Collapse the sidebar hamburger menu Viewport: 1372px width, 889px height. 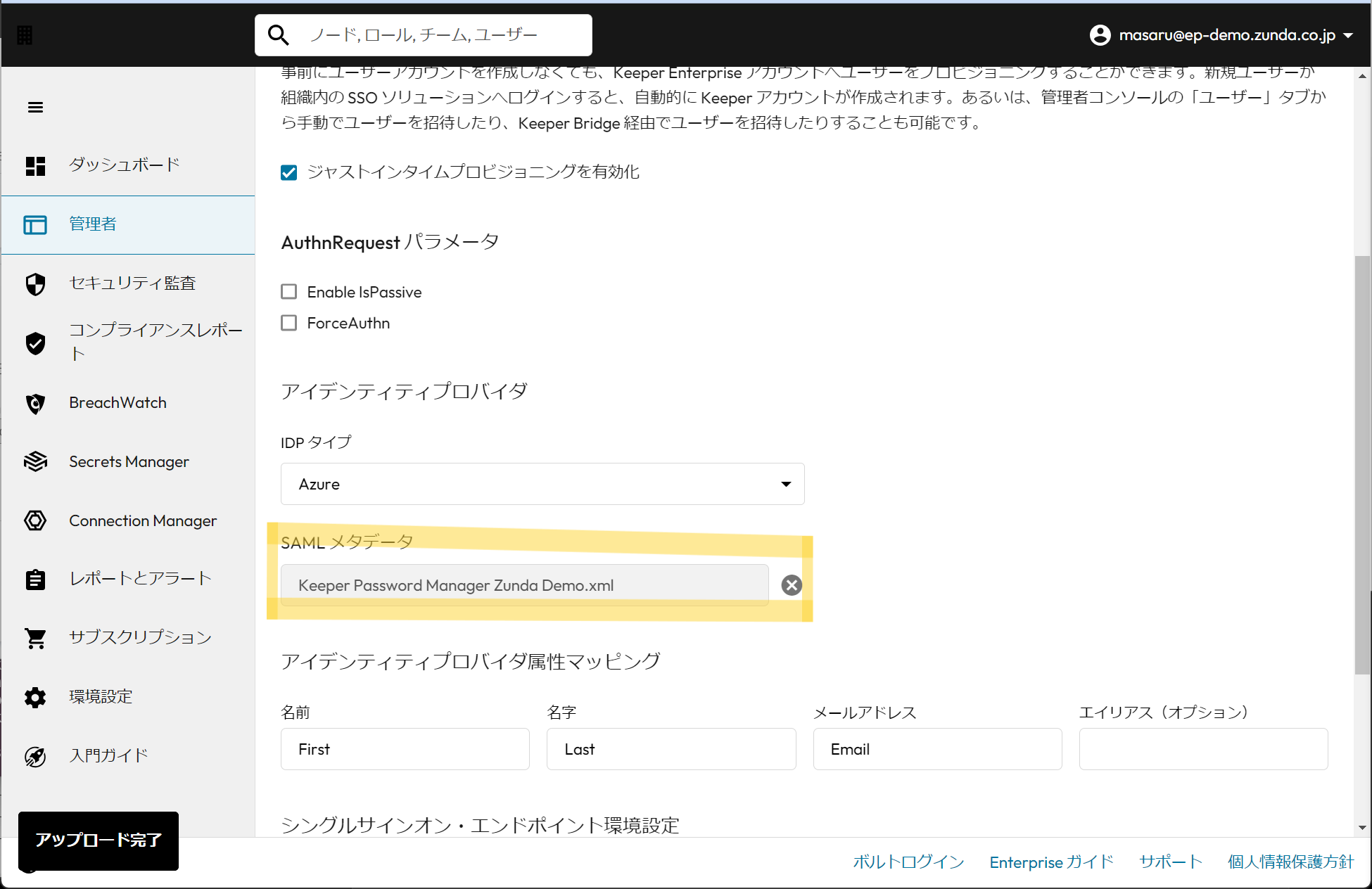35,107
